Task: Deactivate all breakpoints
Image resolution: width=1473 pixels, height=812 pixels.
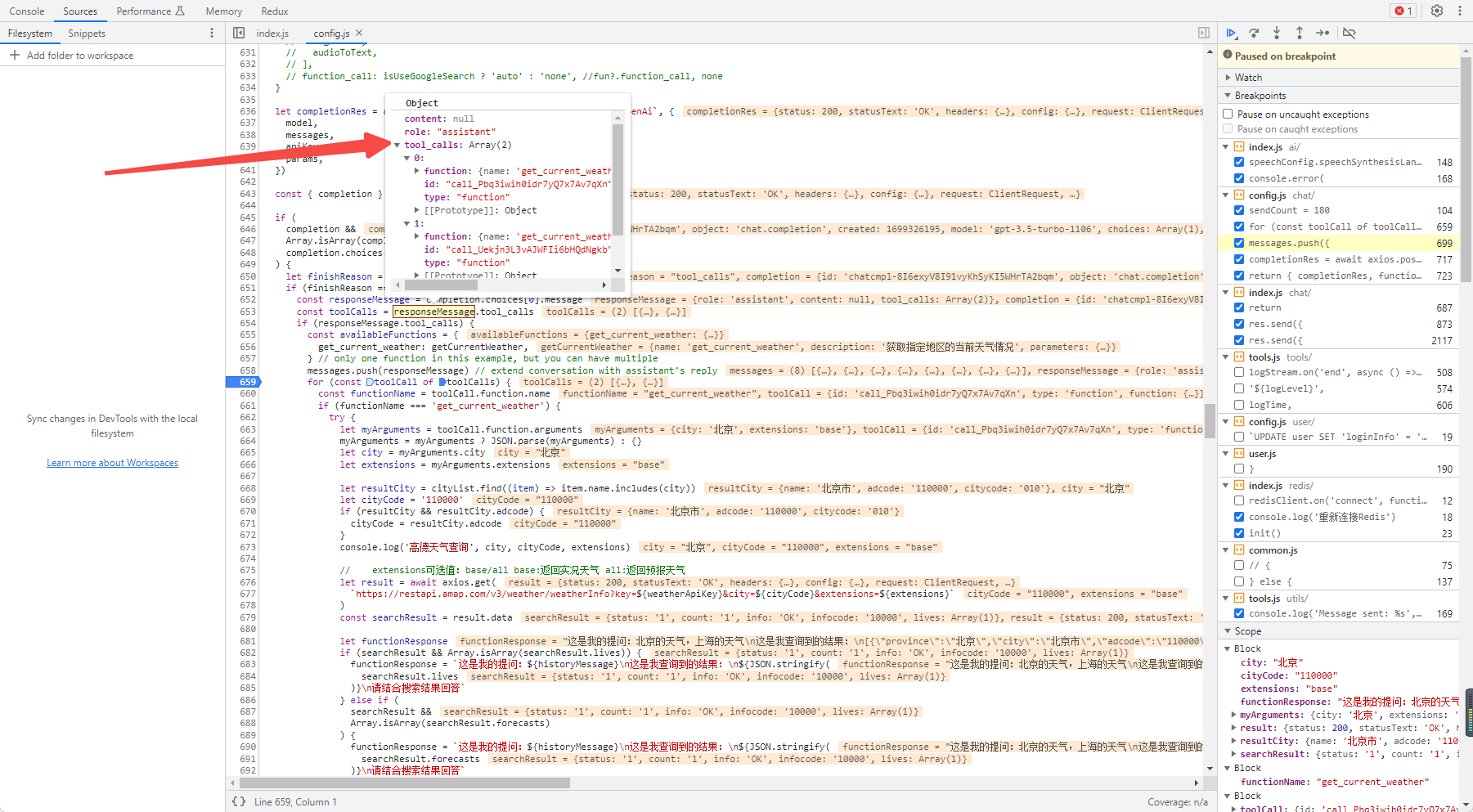Action: click(x=1350, y=33)
